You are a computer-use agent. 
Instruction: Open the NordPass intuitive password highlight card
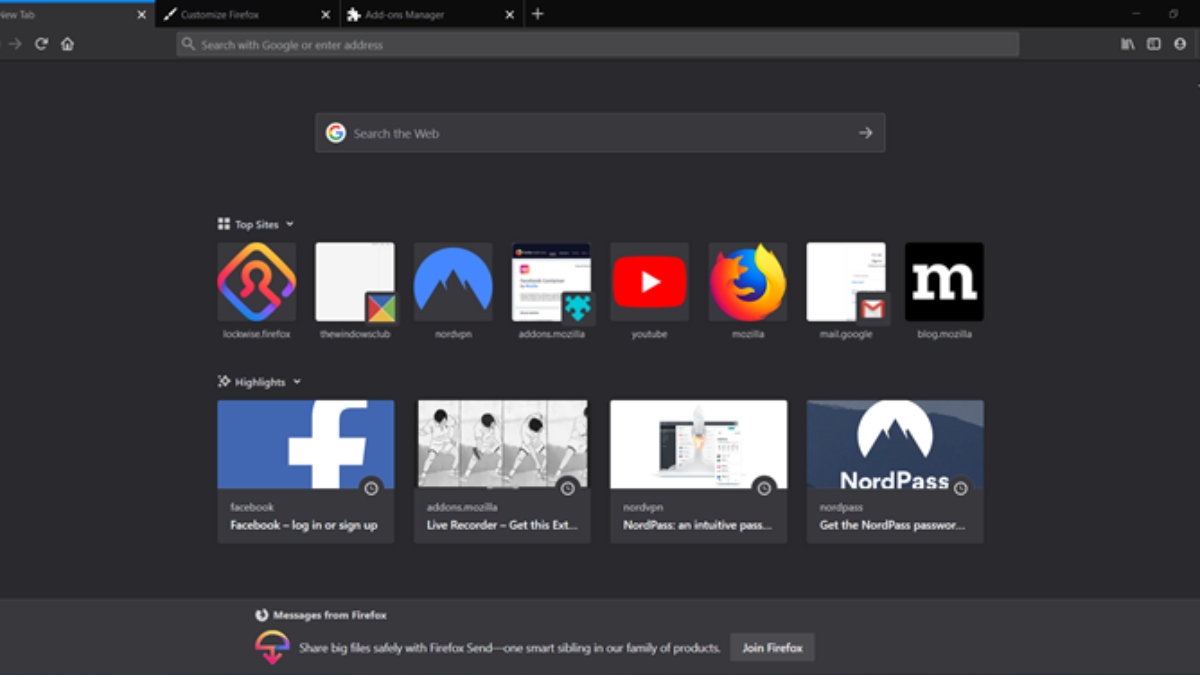pos(698,471)
